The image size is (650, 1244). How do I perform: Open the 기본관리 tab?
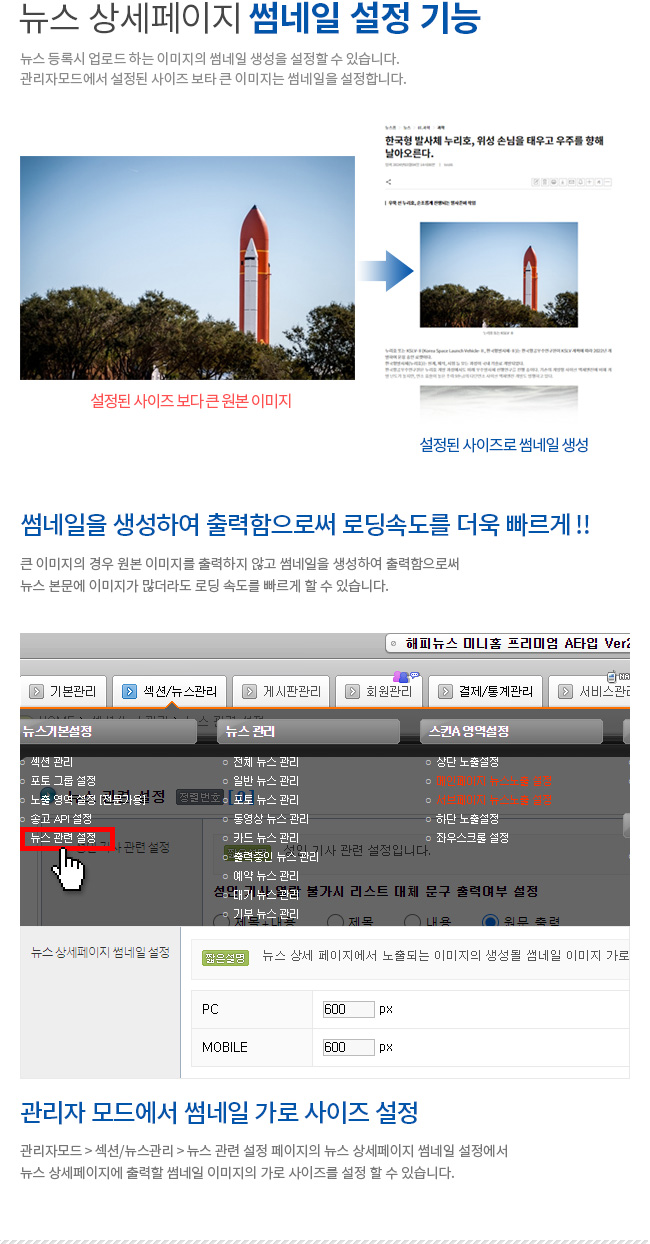click(x=63, y=691)
